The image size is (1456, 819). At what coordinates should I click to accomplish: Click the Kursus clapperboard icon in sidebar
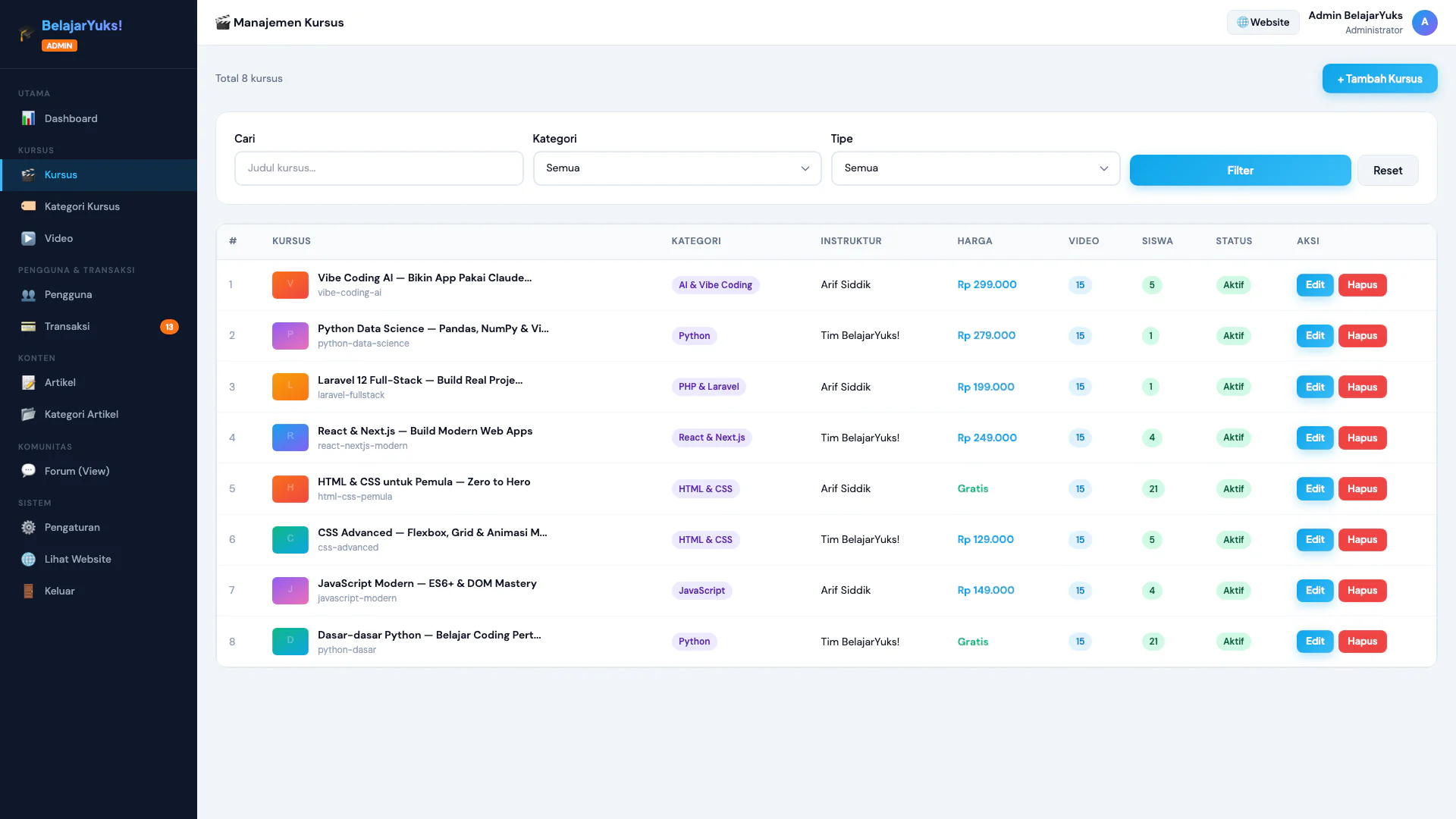point(28,174)
